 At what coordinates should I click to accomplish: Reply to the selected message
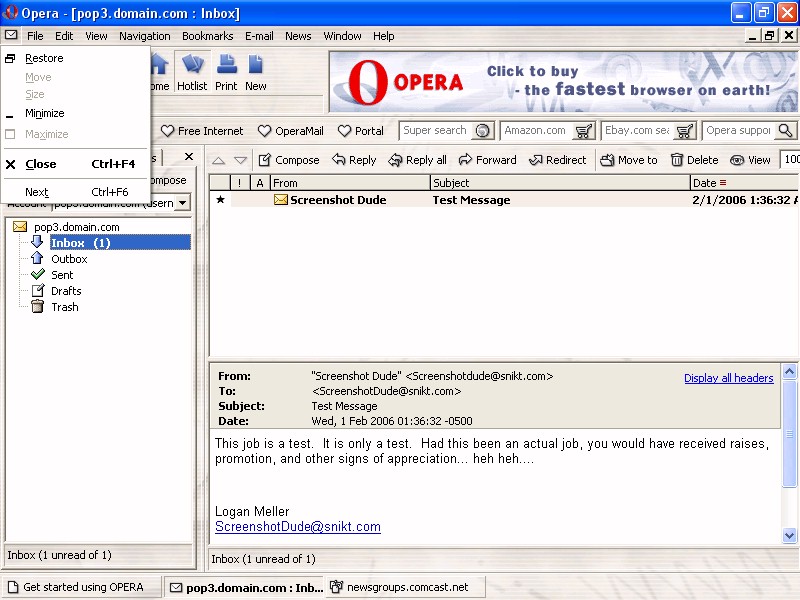[354, 160]
